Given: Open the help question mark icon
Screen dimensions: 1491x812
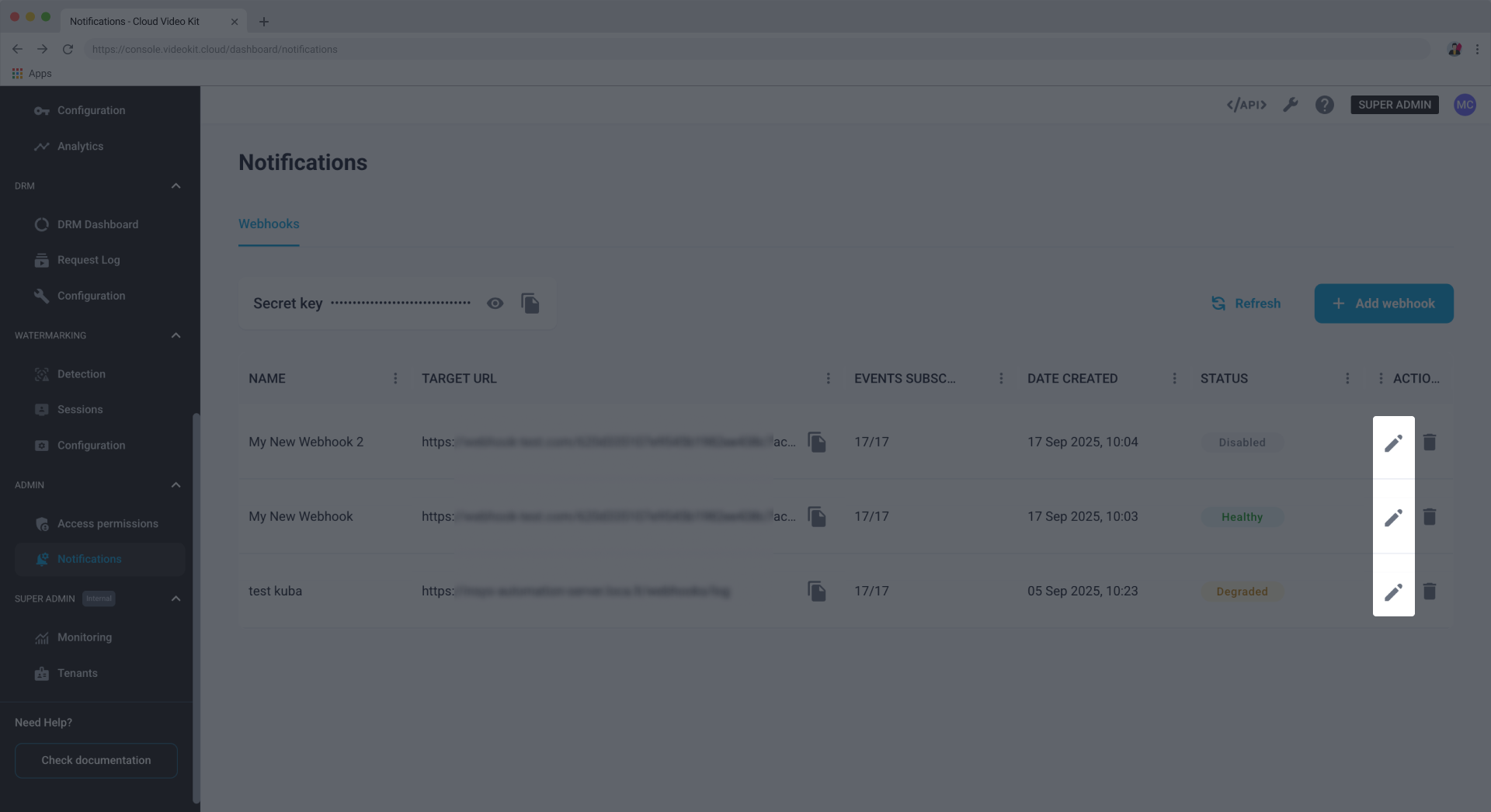Looking at the screenshot, I should (x=1324, y=105).
